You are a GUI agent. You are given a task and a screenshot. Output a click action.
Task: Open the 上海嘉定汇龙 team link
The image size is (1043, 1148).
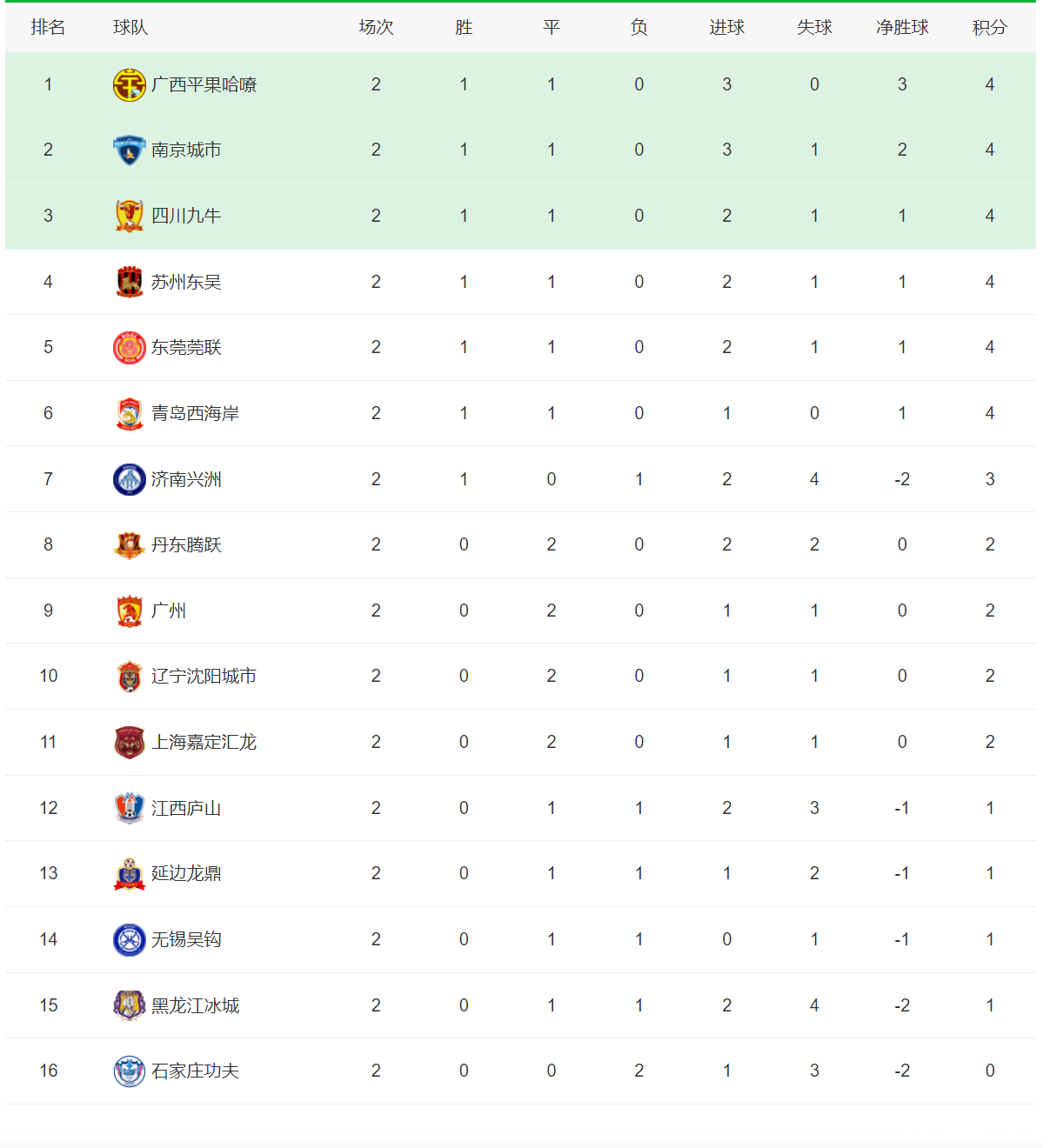tap(204, 743)
